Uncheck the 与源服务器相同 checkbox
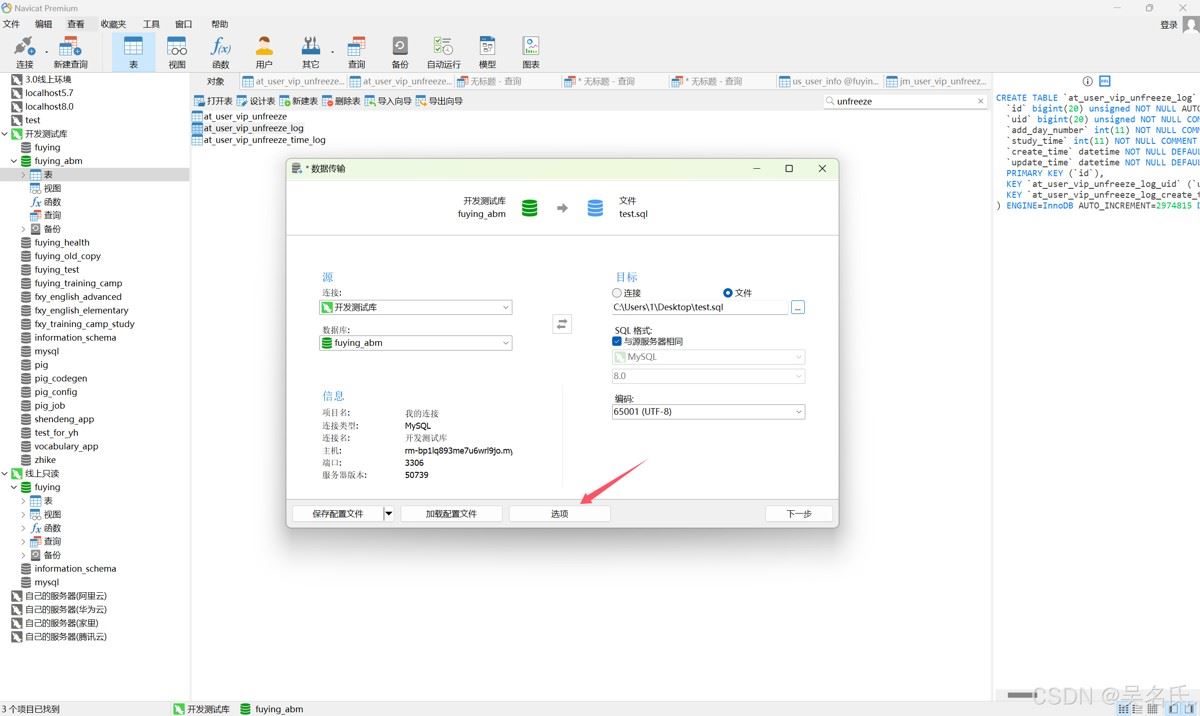 [618, 341]
